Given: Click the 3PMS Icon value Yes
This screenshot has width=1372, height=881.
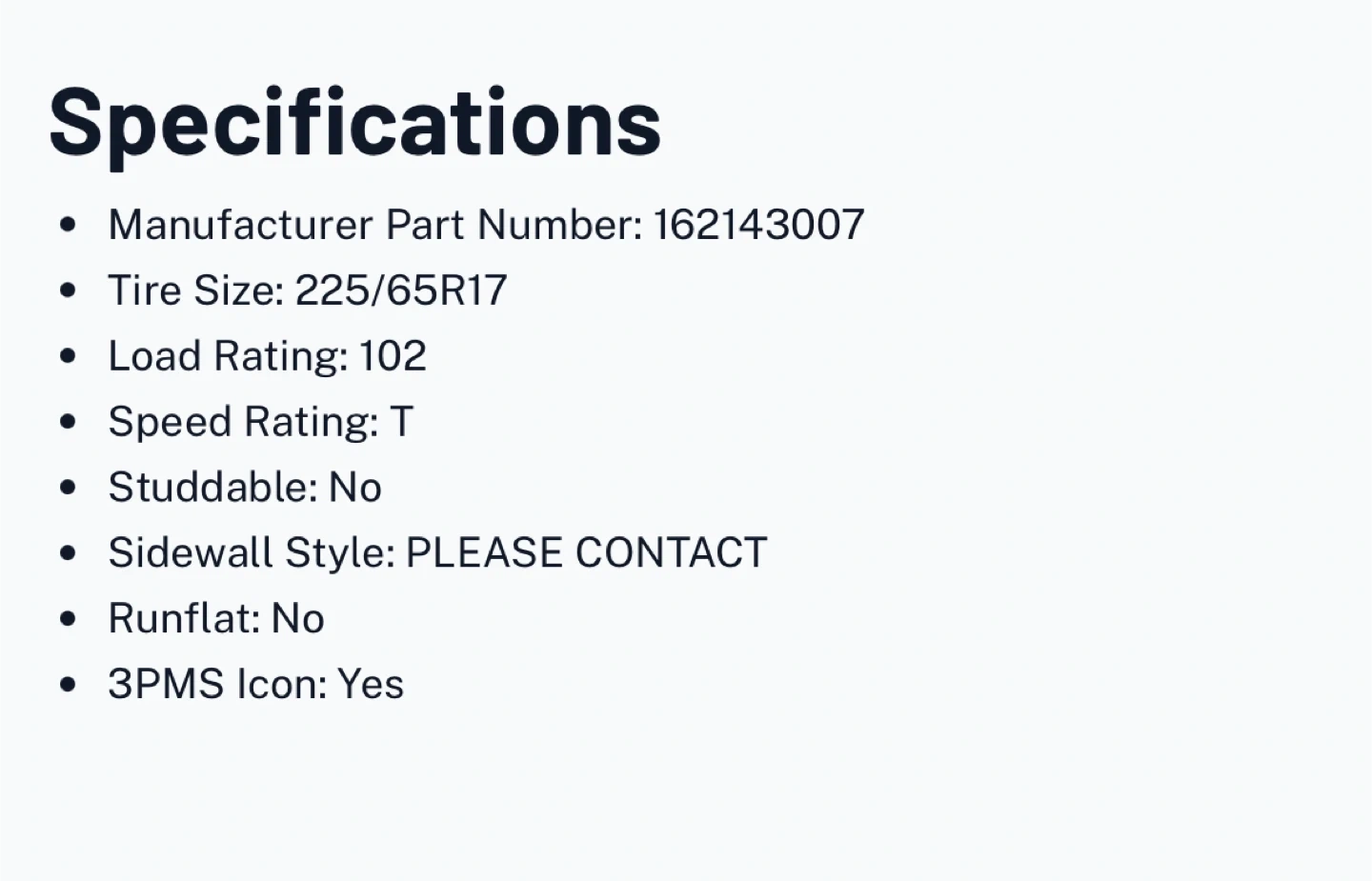Looking at the screenshot, I should click(371, 685).
